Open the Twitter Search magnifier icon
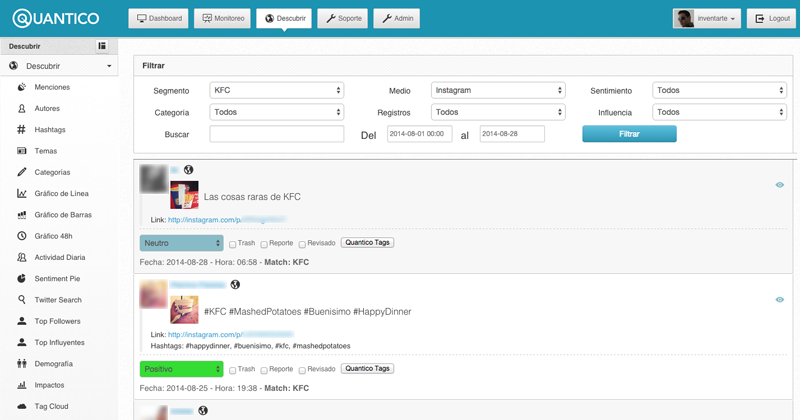Viewport: 800px width, 420px height. coord(21,300)
